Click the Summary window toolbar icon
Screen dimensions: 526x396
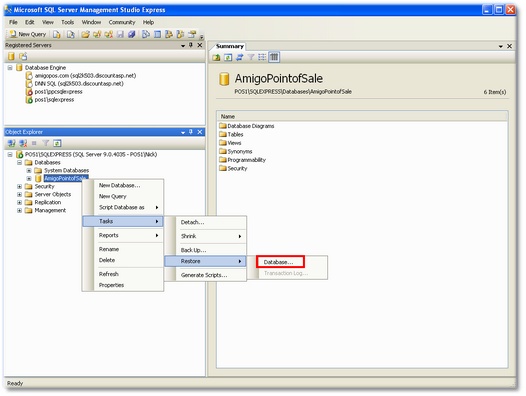(157, 34)
